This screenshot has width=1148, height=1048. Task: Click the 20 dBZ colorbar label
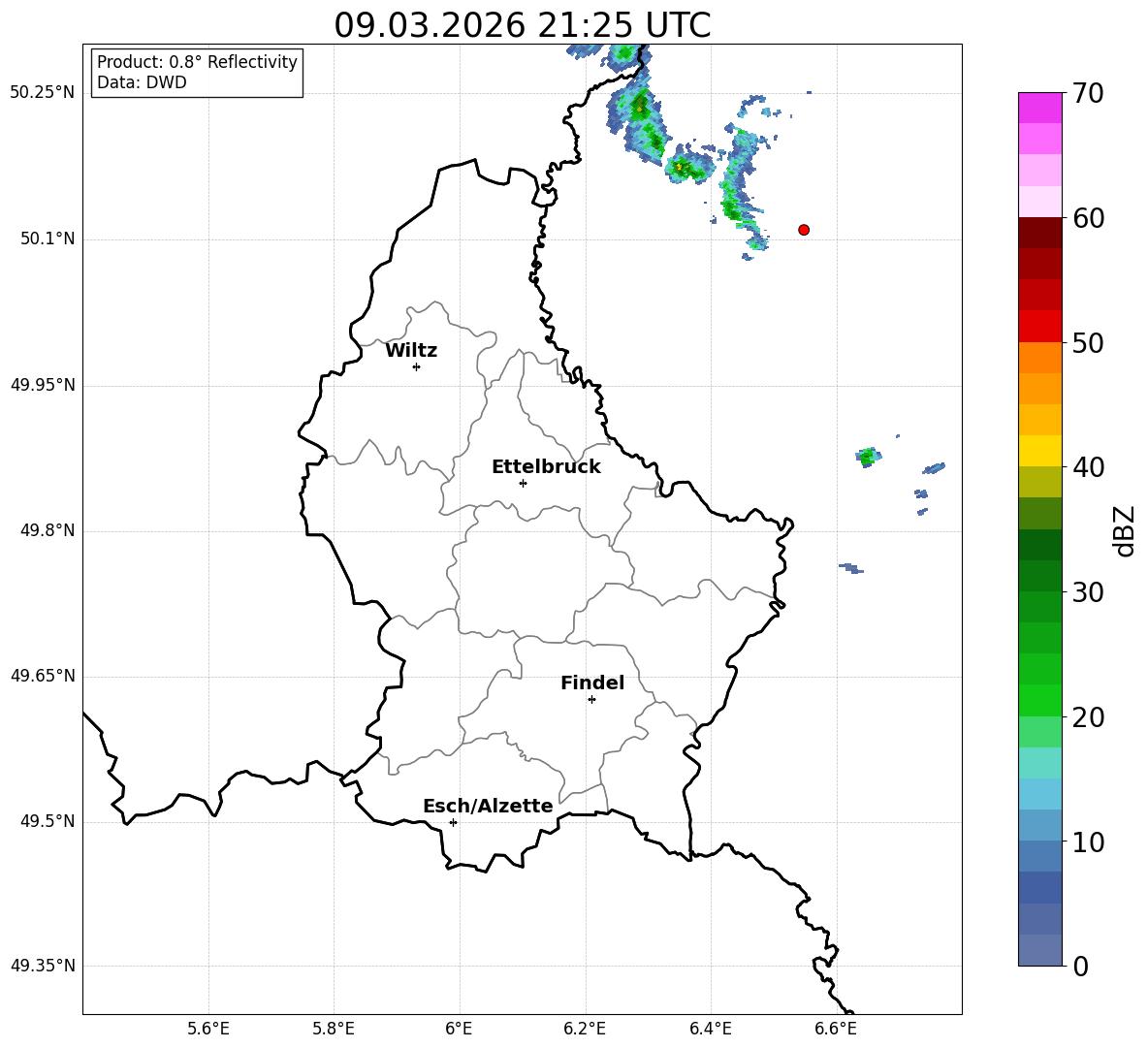coord(1087,717)
